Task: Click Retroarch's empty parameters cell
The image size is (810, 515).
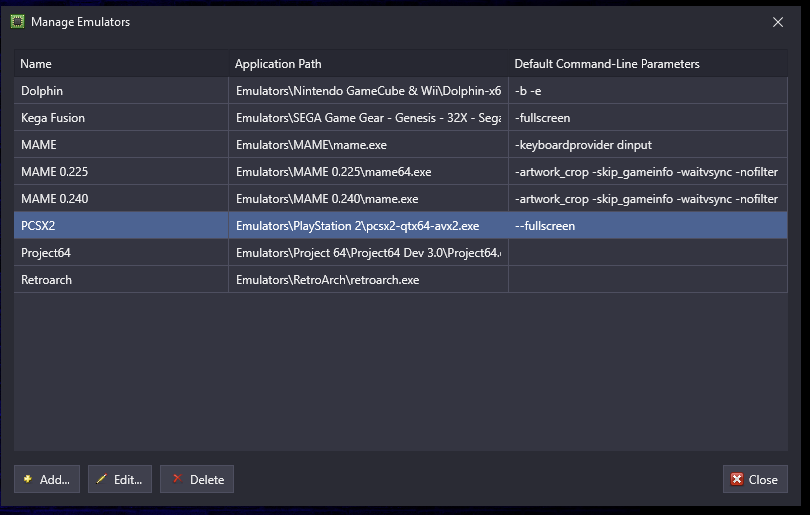Action: click(648, 279)
